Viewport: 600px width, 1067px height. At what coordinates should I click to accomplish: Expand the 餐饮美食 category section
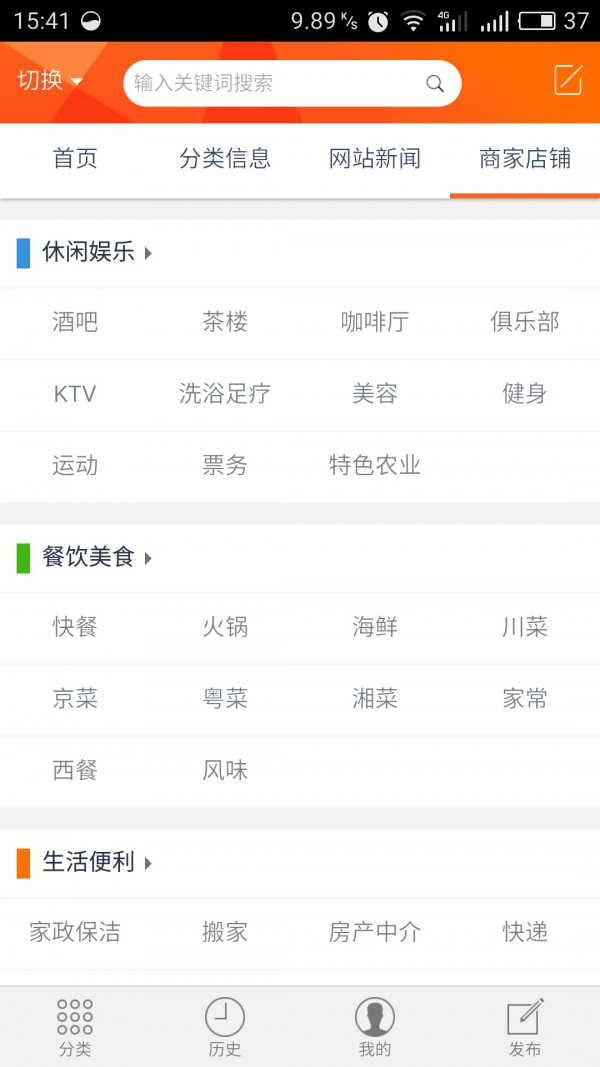pos(90,559)
